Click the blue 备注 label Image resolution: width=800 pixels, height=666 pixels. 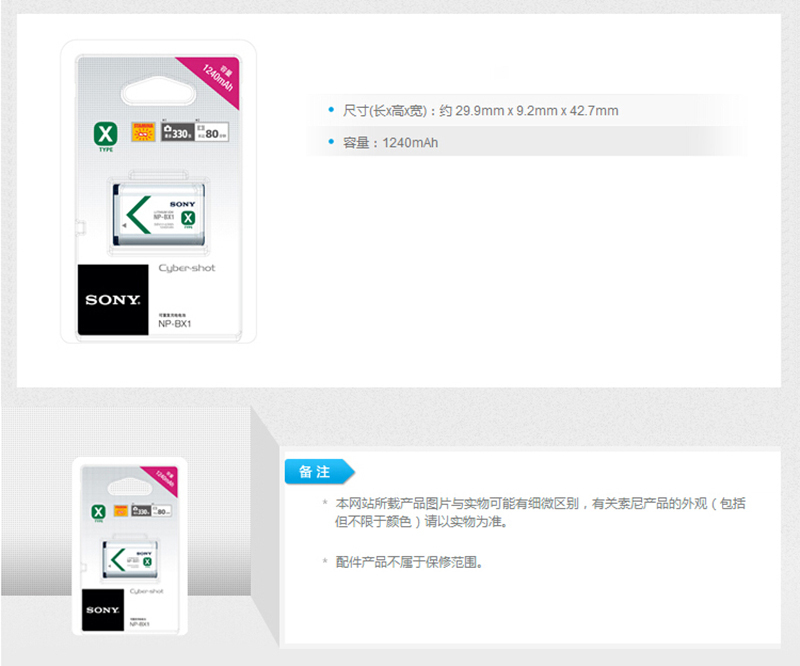pyautogui.click(x=319, y=472)
